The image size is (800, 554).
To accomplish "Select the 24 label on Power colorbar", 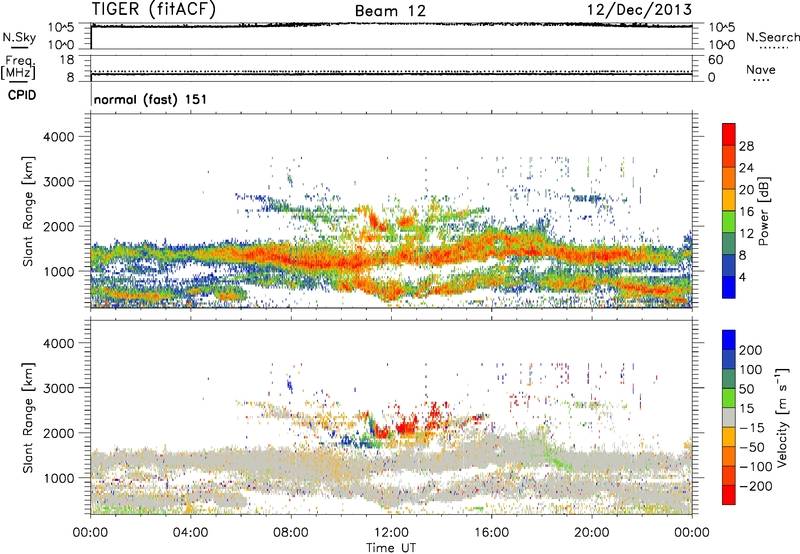I will click(x=746, y=168).
